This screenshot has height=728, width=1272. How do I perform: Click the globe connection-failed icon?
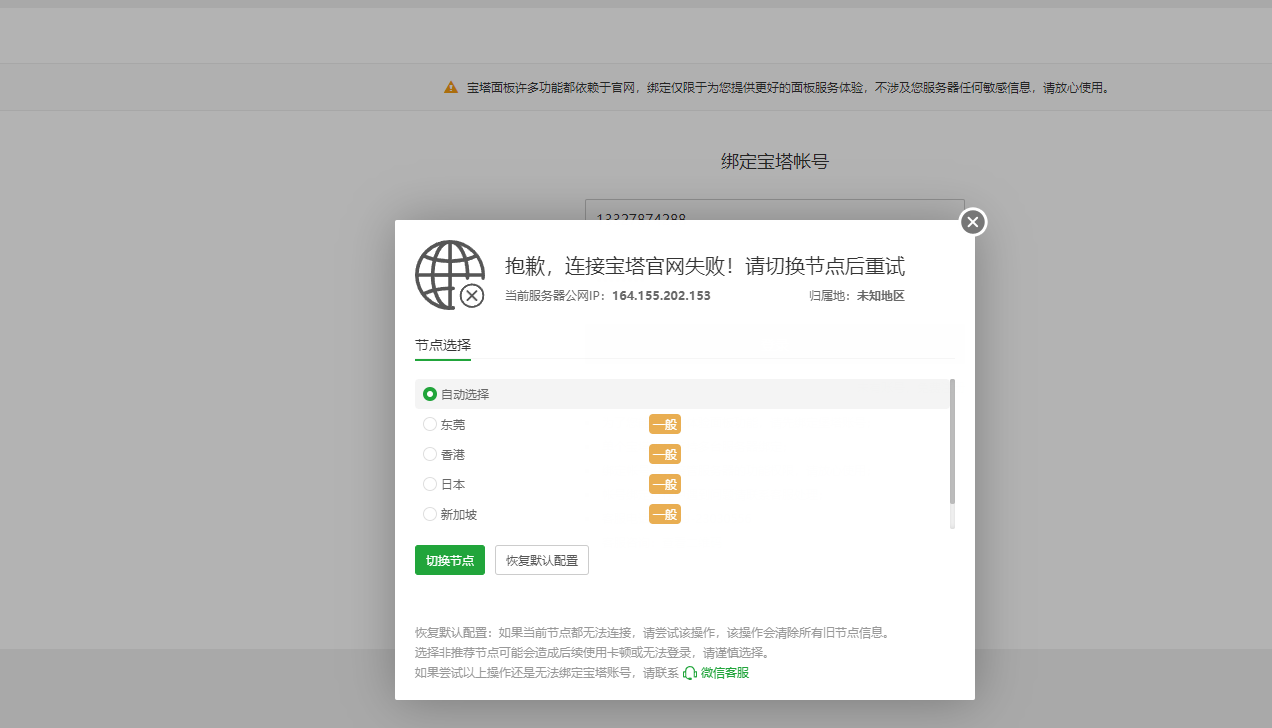point(450,274)
